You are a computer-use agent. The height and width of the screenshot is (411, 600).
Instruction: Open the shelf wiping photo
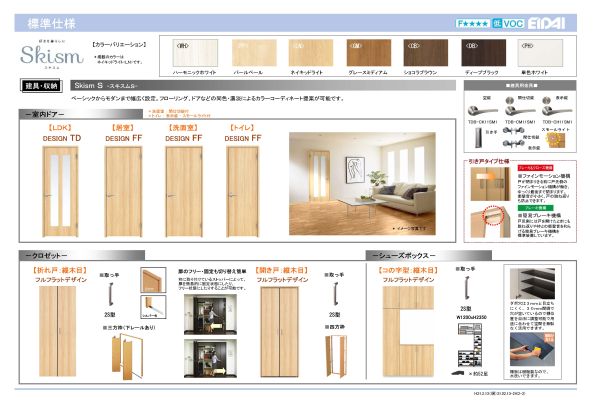point(532,349)
